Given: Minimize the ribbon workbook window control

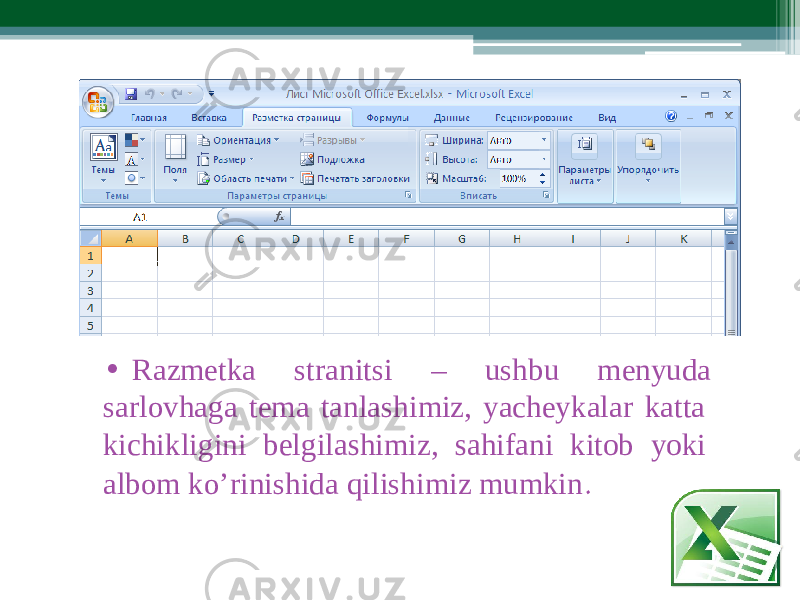Looking at the screenshot, I should (x=690, y=117).
